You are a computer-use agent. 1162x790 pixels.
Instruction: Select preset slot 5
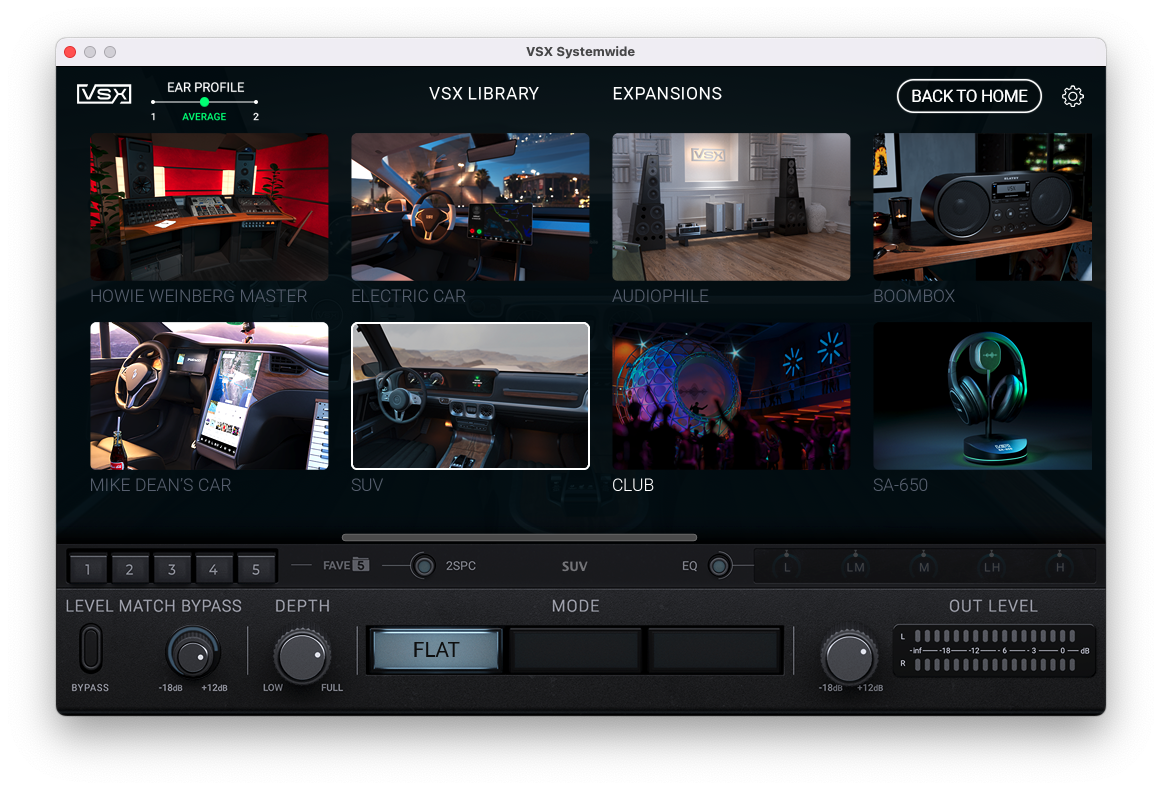256,569
